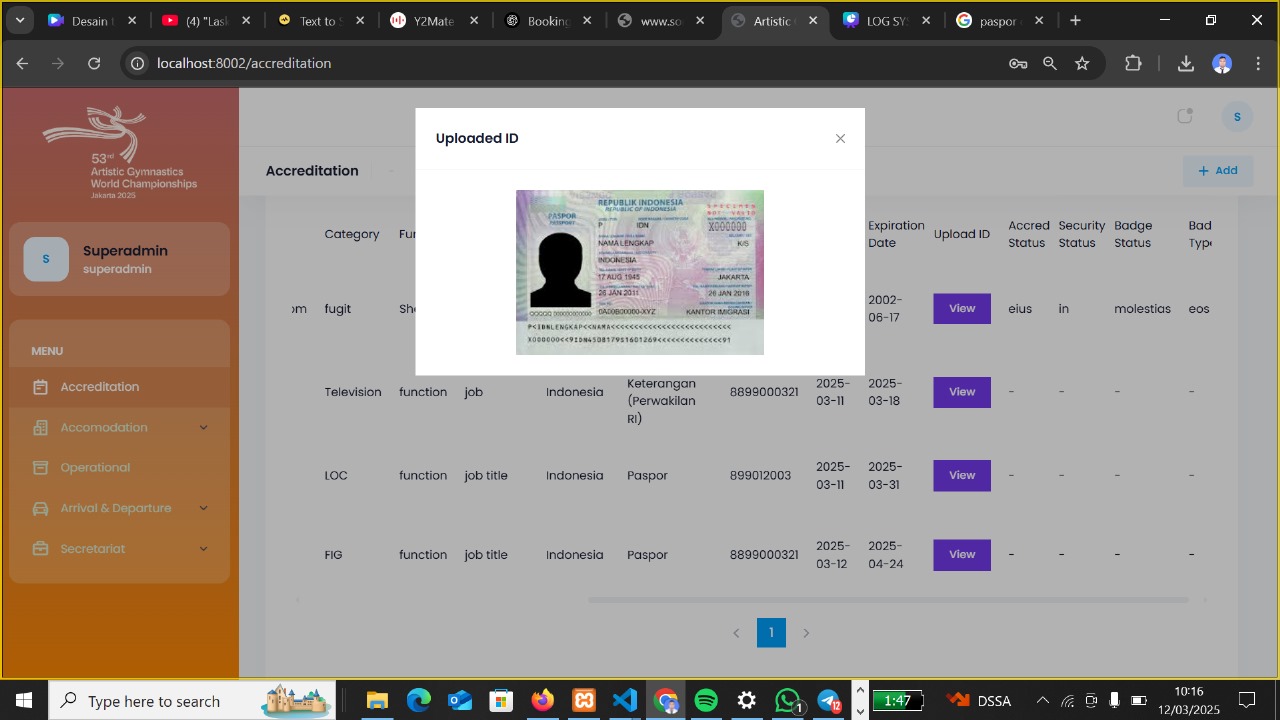
Task: Close the Uploaded ID dialog
Action: (x=840, y=139)
